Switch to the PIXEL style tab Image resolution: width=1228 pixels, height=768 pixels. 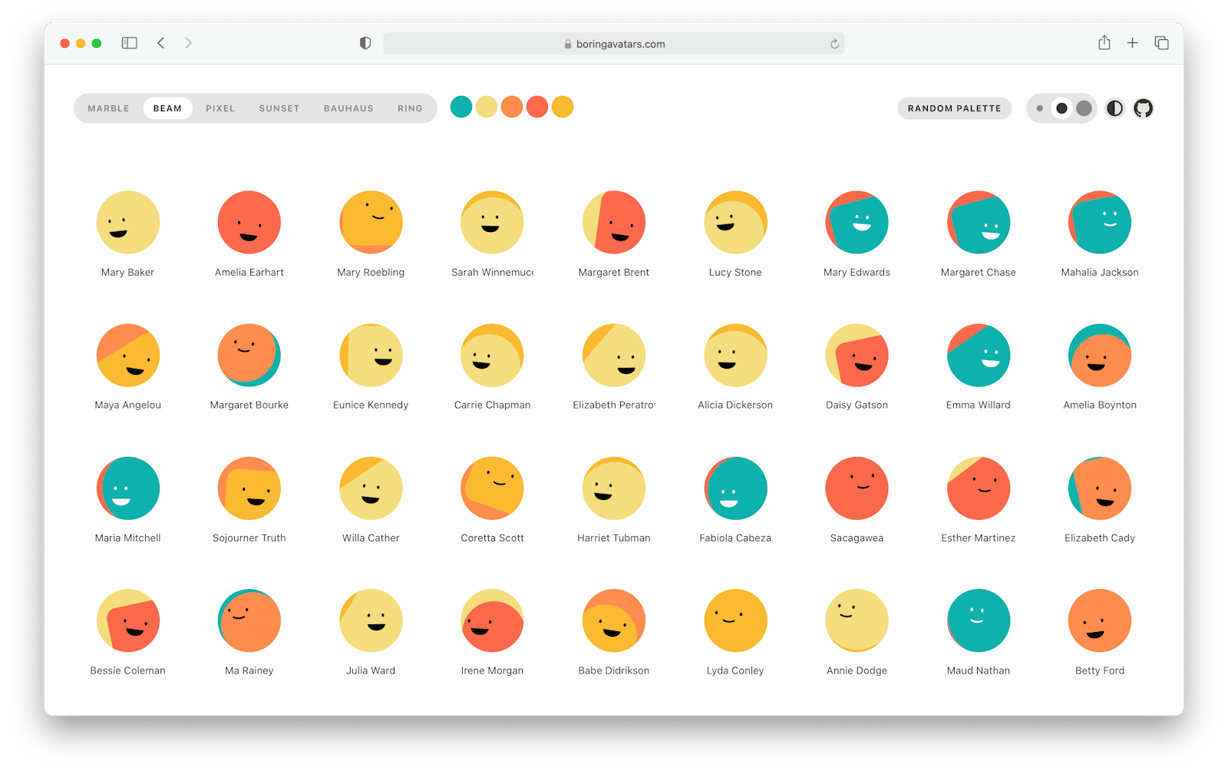click(x=220, y=108)
